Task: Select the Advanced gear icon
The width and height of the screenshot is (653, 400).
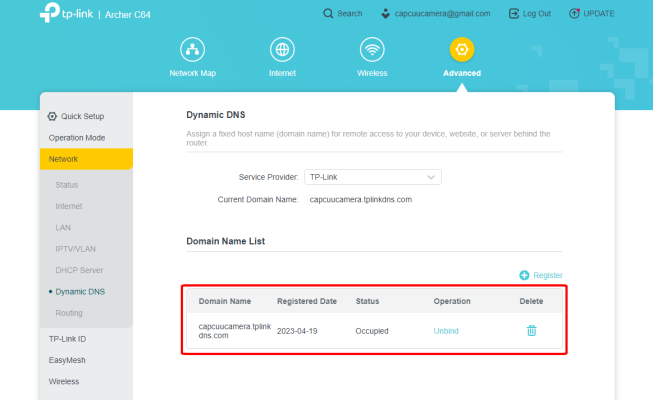Action: pyautogui.click(x=462, y=50)
